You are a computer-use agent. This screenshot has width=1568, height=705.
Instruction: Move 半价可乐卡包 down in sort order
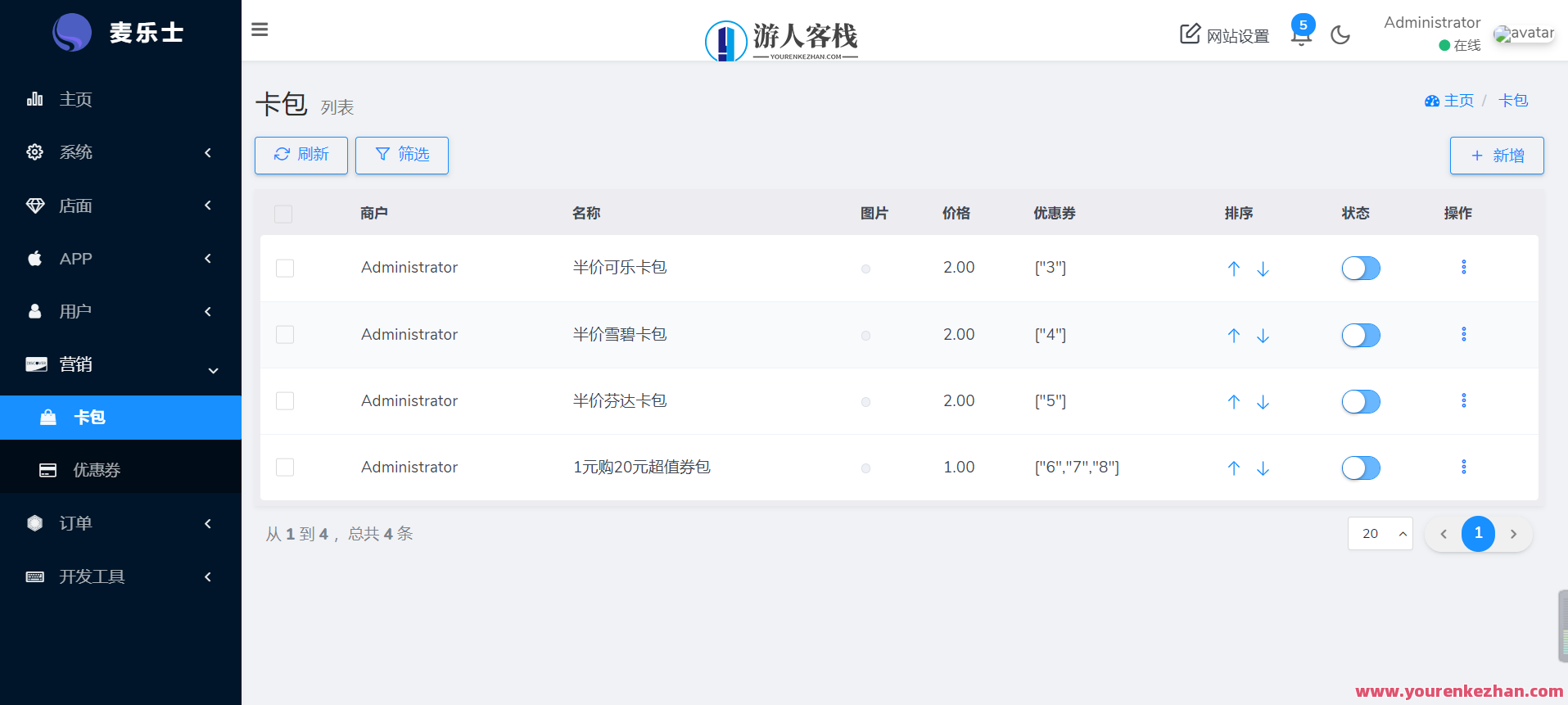click(1263, 269)
